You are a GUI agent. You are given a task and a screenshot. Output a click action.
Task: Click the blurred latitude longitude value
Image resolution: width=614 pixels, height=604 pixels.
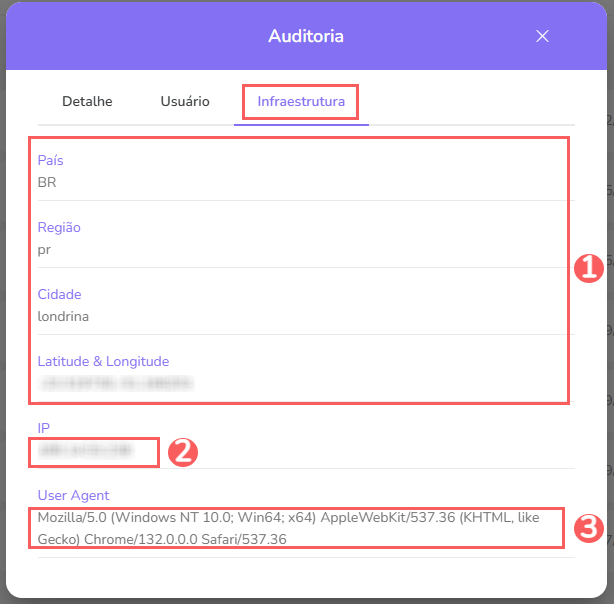pos(115,383)
